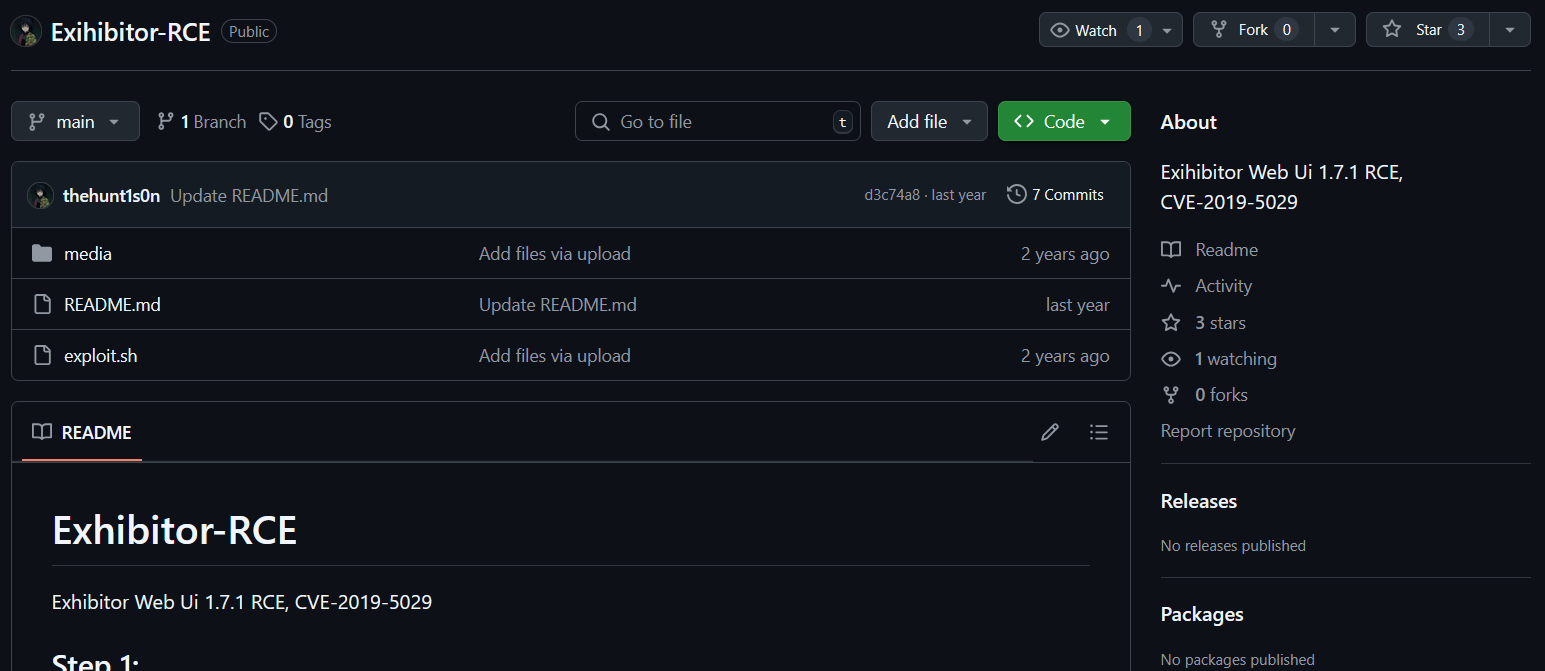
Task: Open latest commit message Update README.md
Action: click(x=249, y=196)
